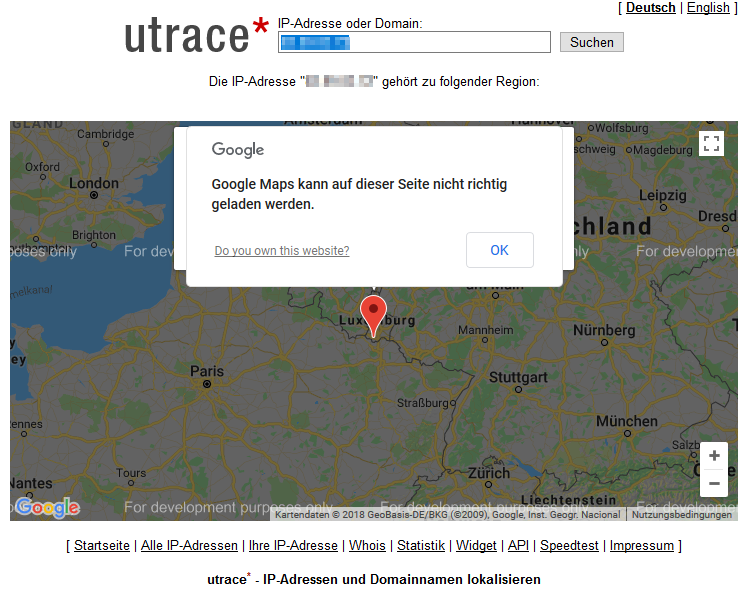Click the Oxford label on the map
754x608 pixels.
(x=42, y=167)
